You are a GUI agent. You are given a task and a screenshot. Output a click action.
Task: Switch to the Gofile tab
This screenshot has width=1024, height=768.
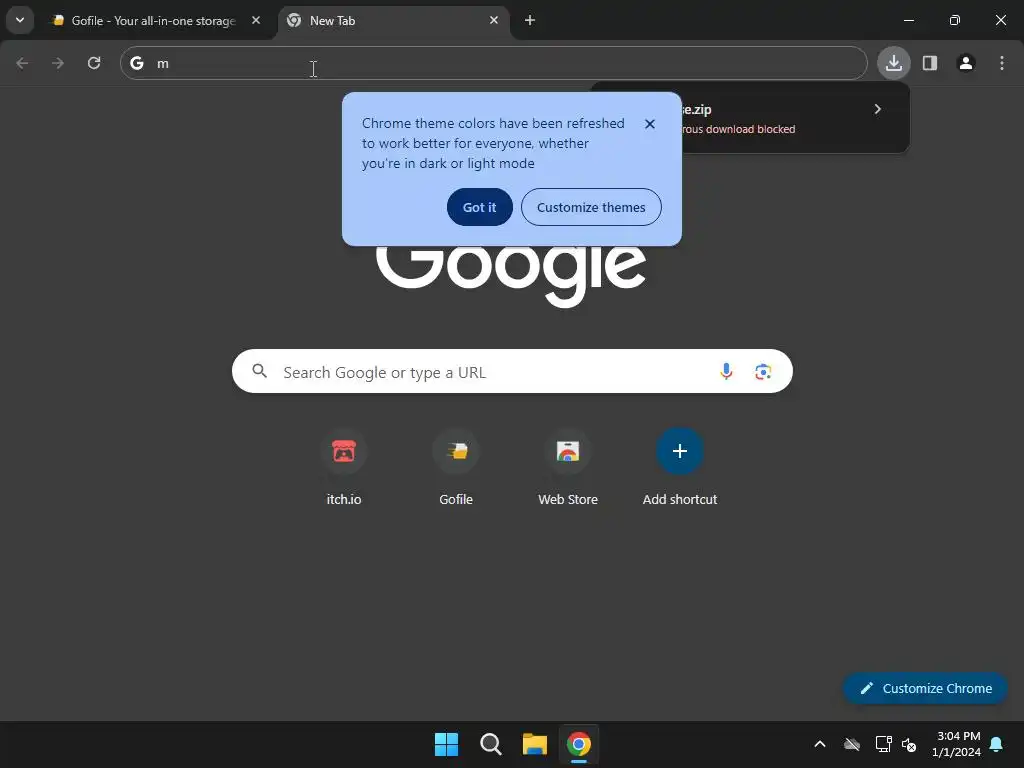pos(157,21)
